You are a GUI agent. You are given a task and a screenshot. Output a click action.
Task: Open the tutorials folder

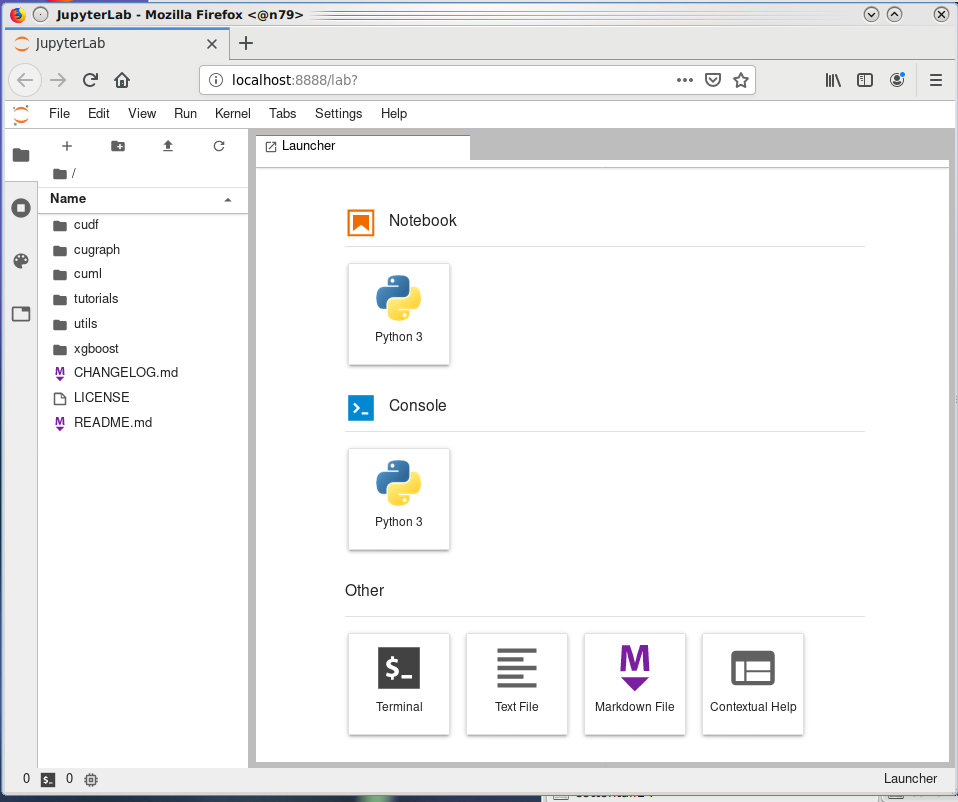click(x=143, y=299)
